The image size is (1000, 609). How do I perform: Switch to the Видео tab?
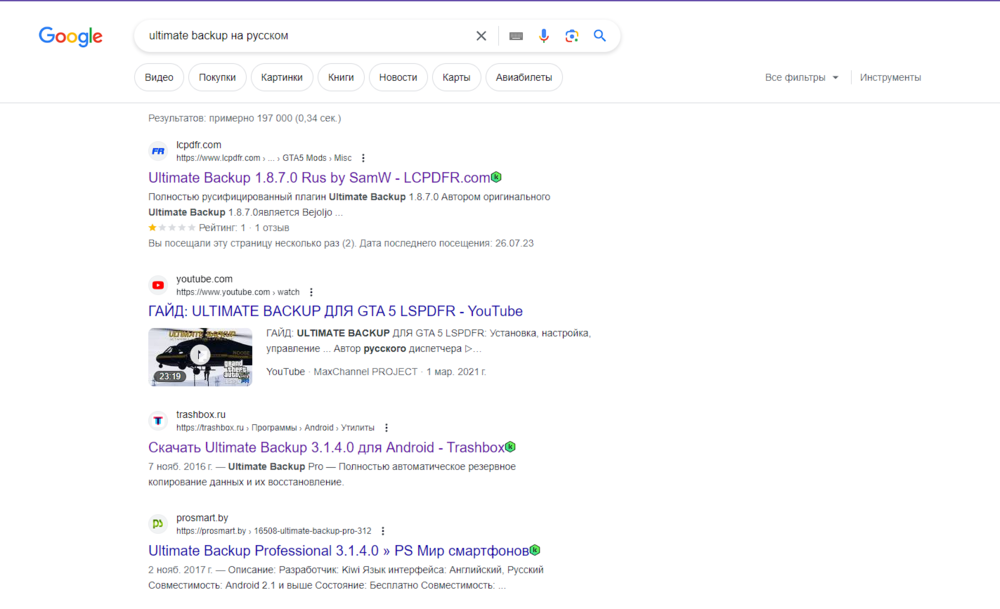(158, 76)
